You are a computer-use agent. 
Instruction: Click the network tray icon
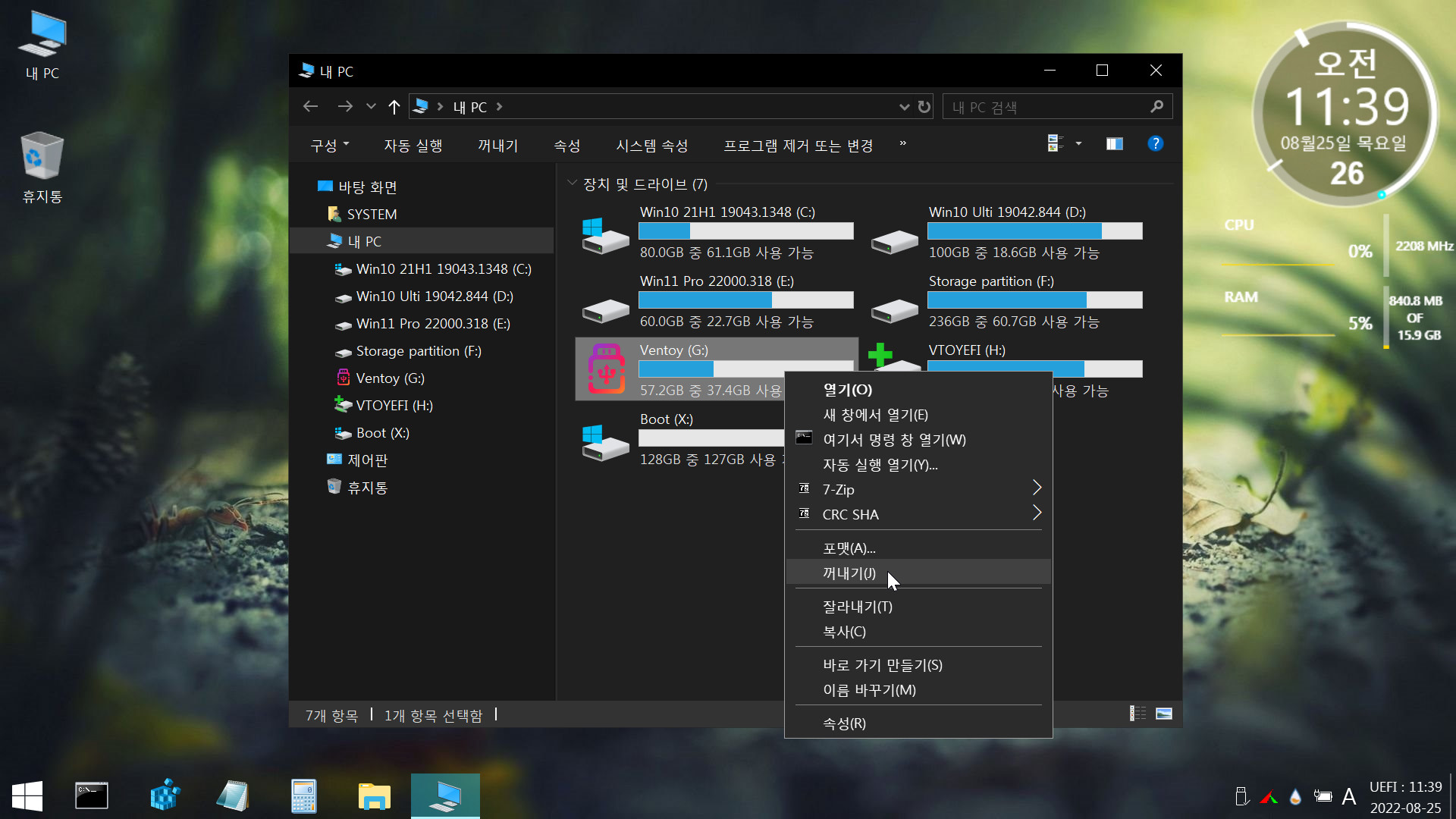(x=1323, y=796)
